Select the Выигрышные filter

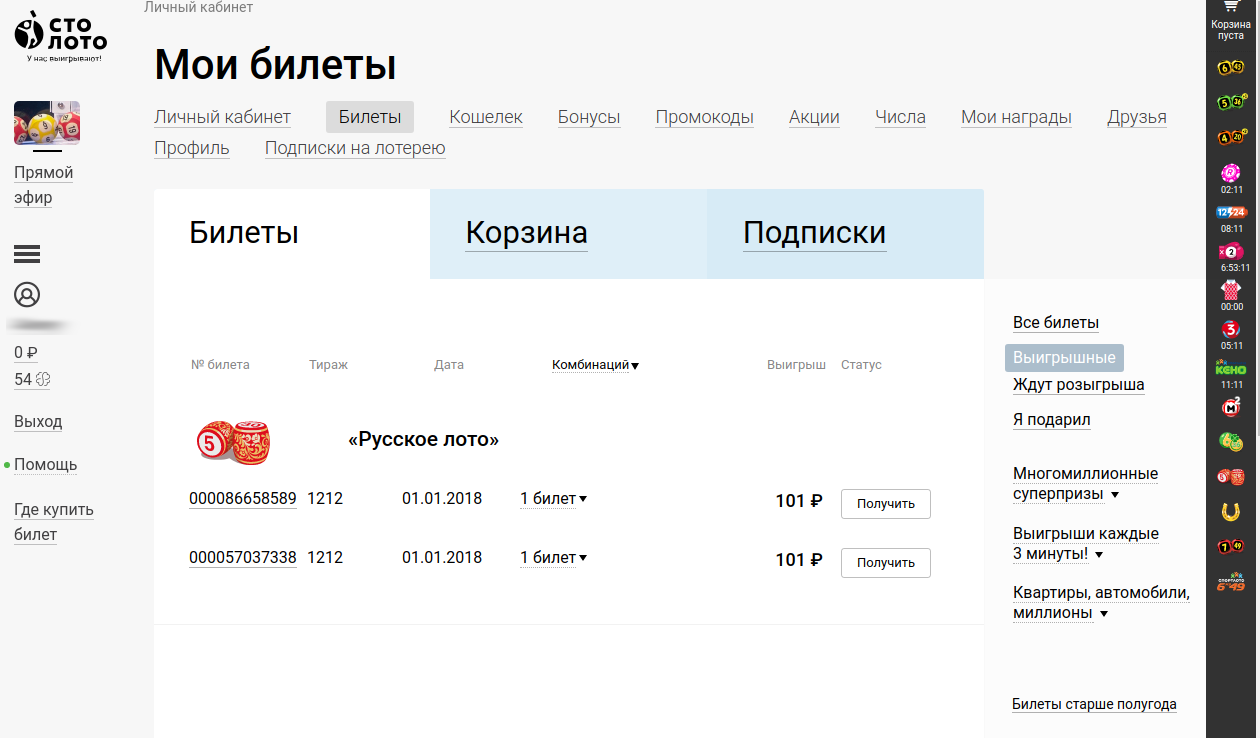tap(1064, 357)
